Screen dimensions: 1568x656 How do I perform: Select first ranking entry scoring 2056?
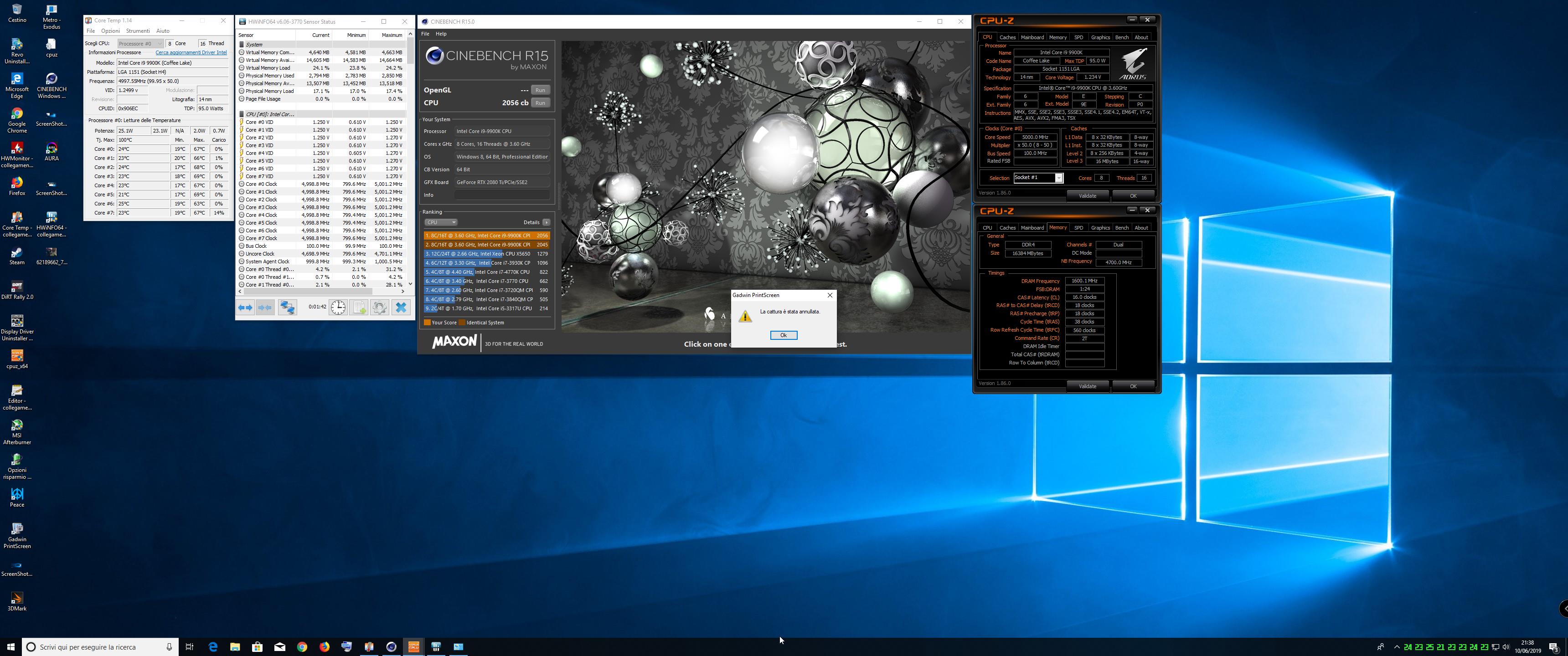(x=486, y=236)
